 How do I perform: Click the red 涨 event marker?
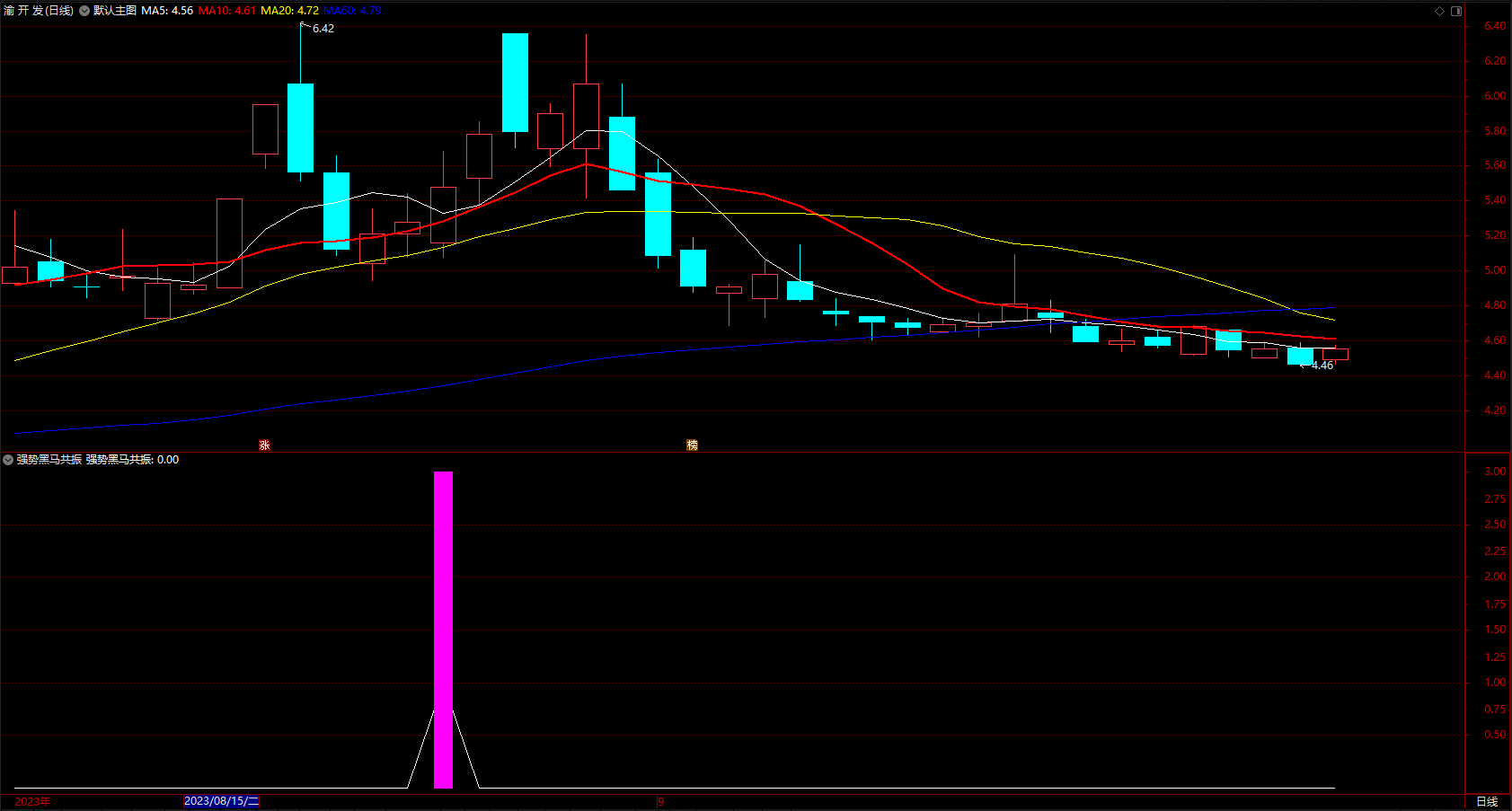(264, 445)
